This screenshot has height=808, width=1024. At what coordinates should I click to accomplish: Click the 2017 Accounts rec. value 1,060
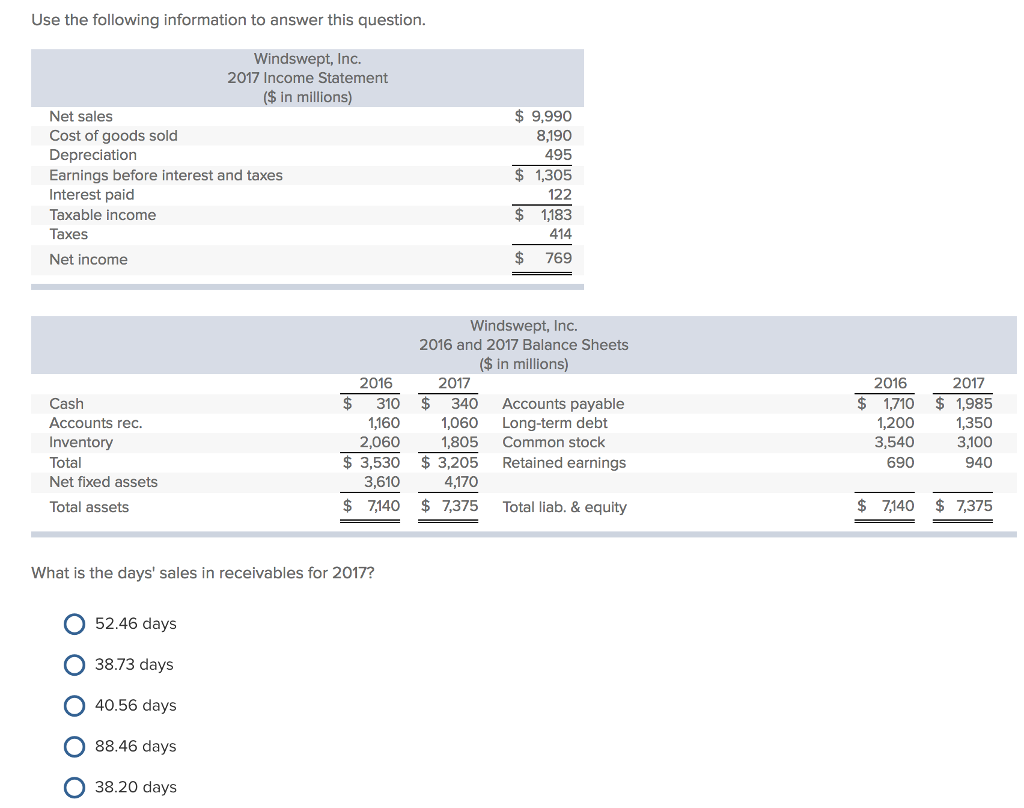459,423
